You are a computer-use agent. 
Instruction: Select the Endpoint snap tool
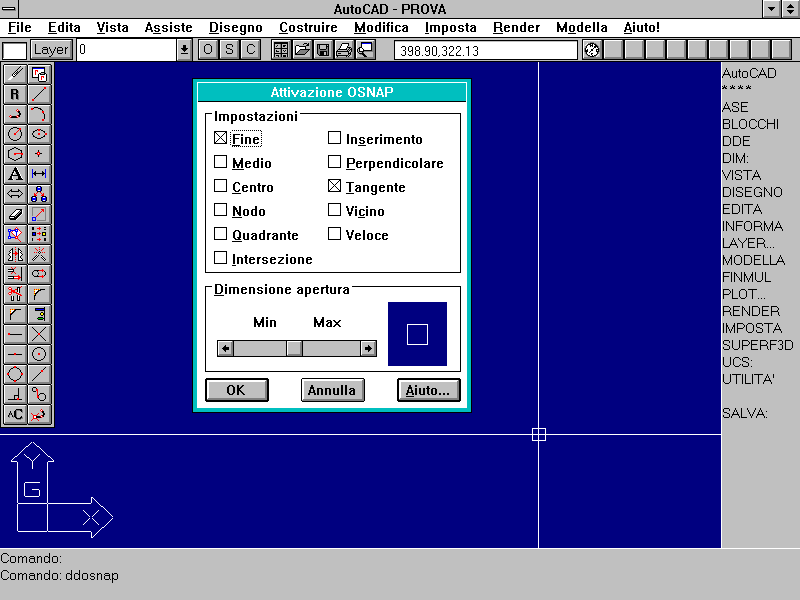[x=15, y=334]
